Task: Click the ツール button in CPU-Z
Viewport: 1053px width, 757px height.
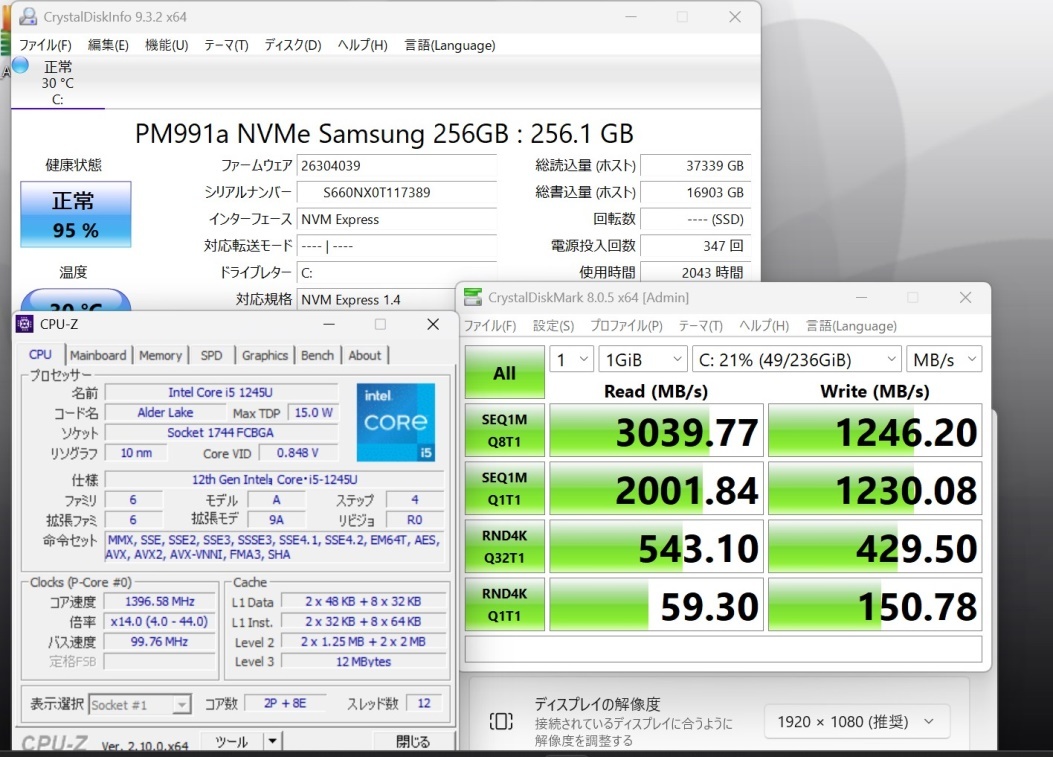Action: [232, 742]
